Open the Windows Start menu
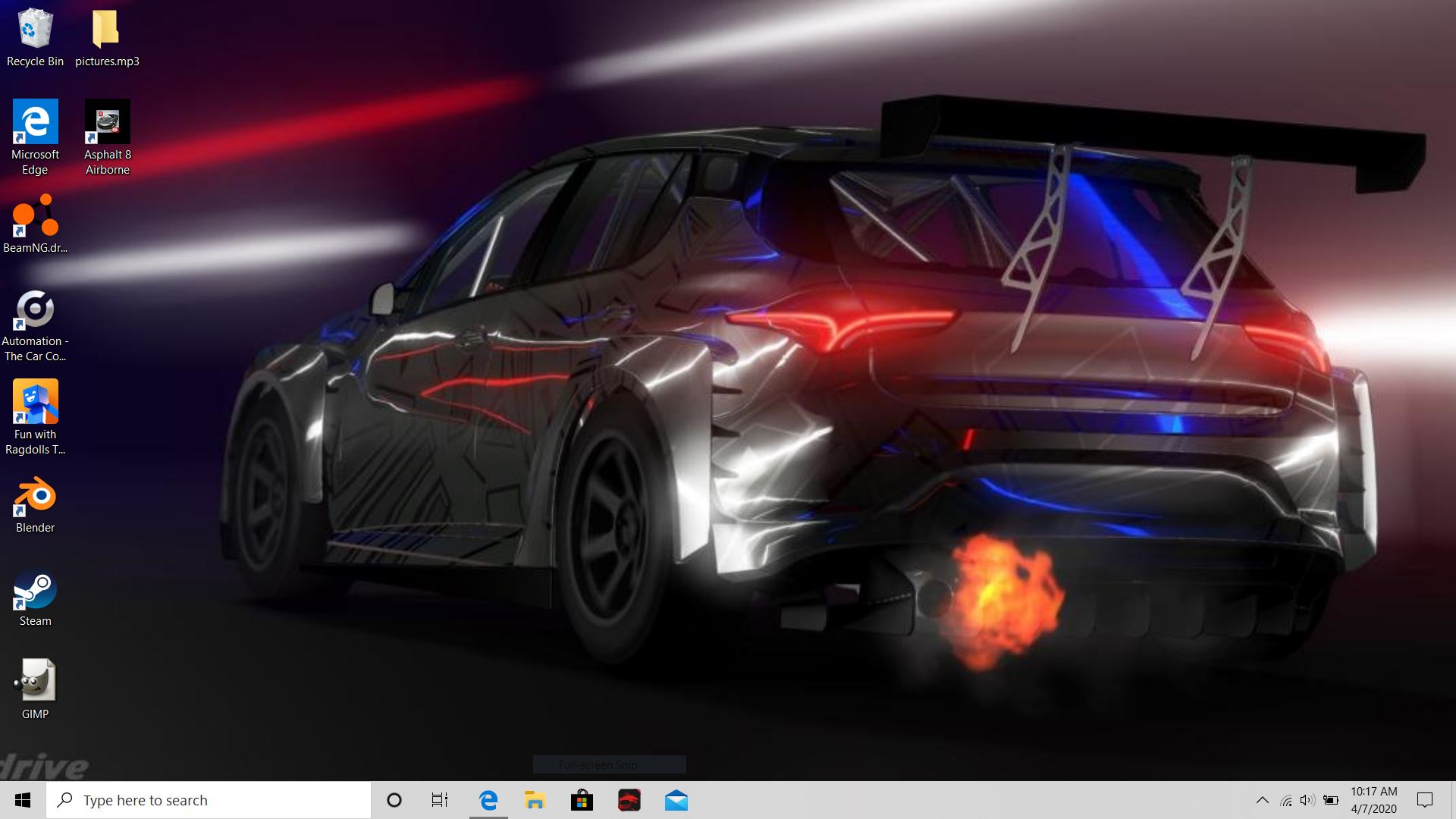 (x=23, y=800)
